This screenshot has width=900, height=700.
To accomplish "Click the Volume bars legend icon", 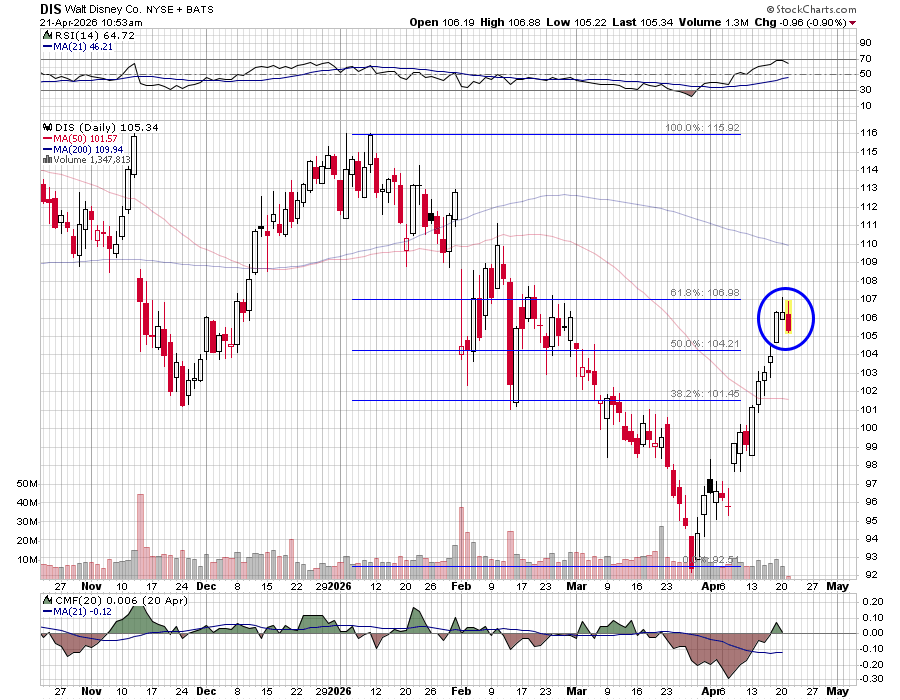I will (x=48, y=160).
